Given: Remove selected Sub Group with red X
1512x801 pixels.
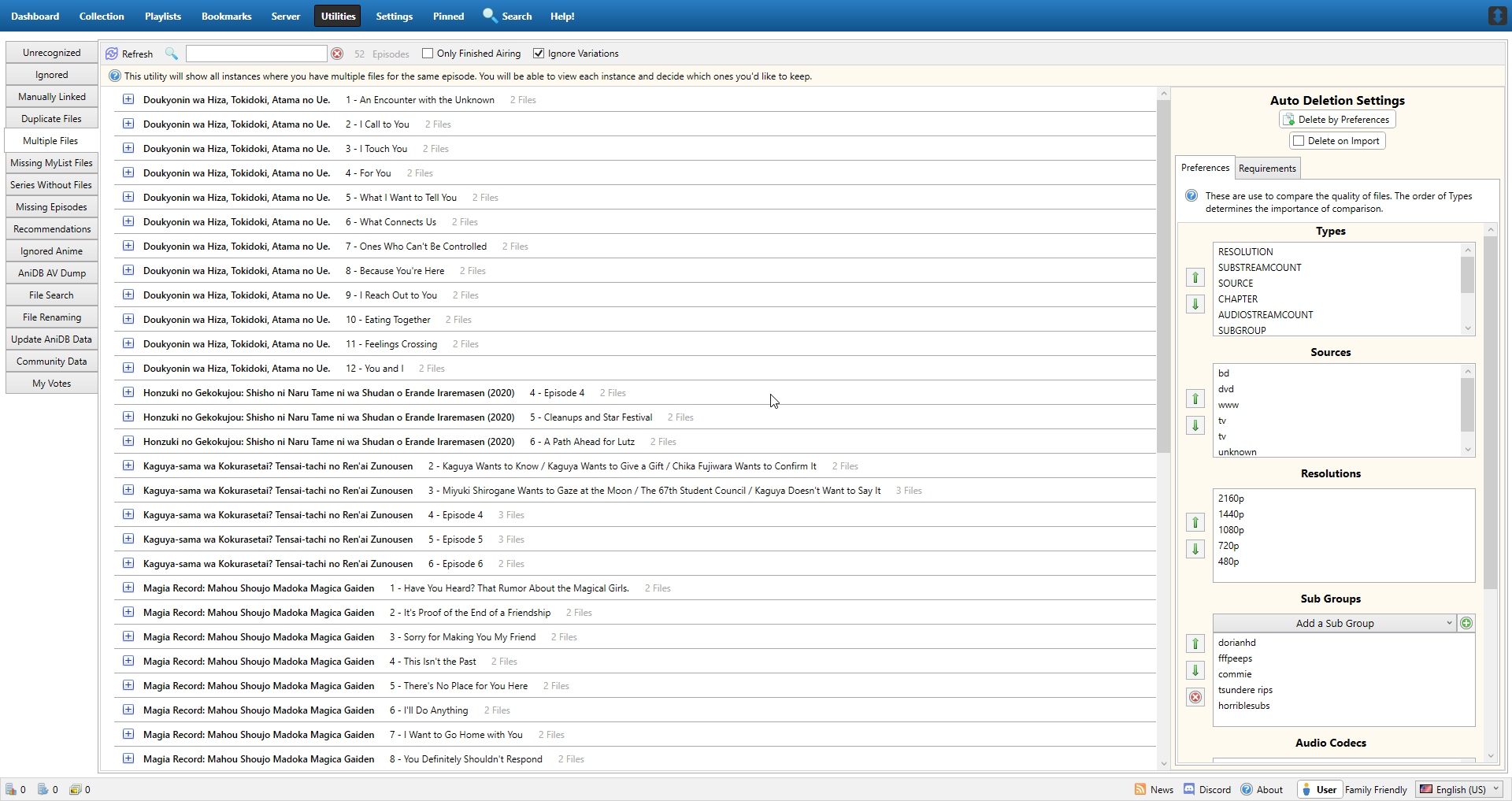Looking at the screenshot, I should [1195, 697].
